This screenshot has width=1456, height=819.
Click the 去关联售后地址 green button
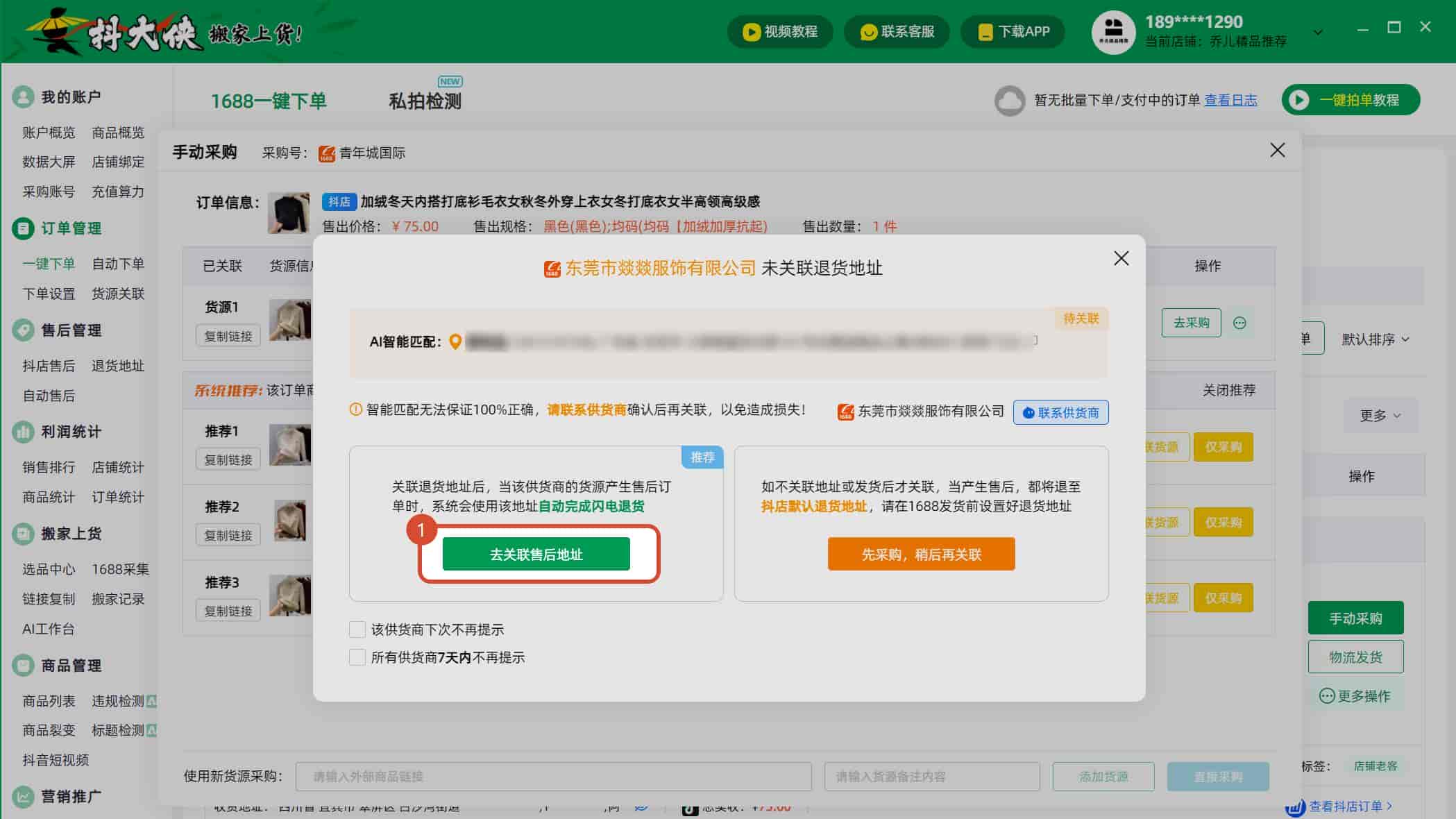coord(536,554)
